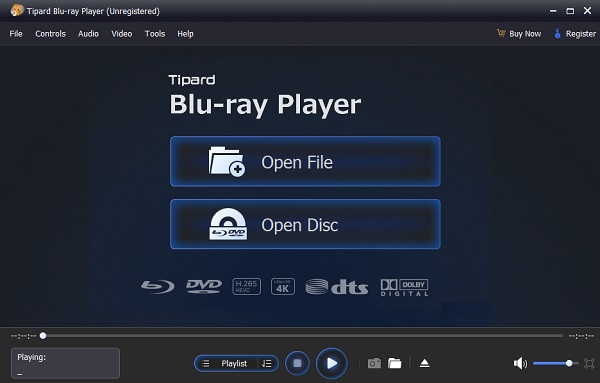Open the Controls menu
Screen dimensions: 600x383
[x=51, y=34]
